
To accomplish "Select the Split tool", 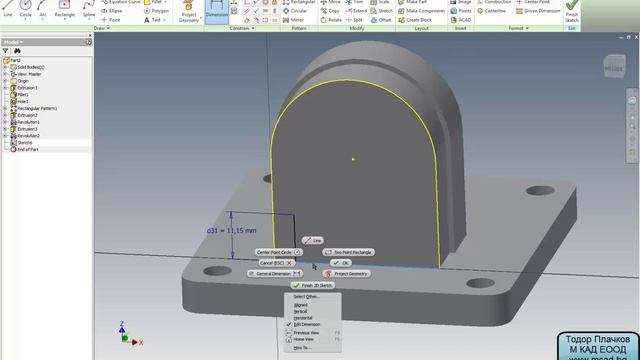I will click(x=354, y=20).
